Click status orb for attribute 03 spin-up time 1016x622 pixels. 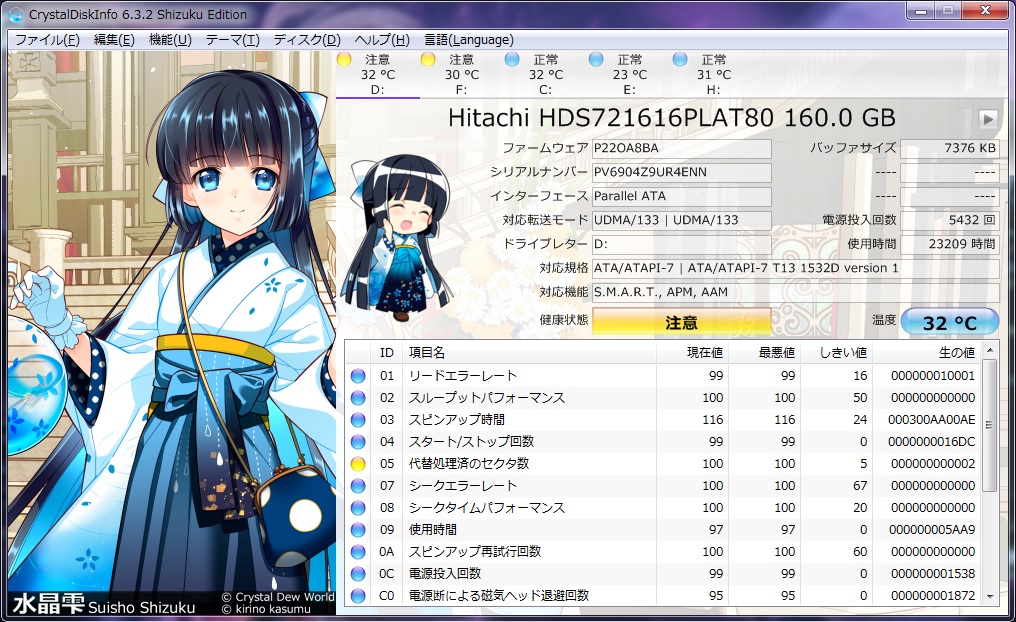tap(358, 420)
